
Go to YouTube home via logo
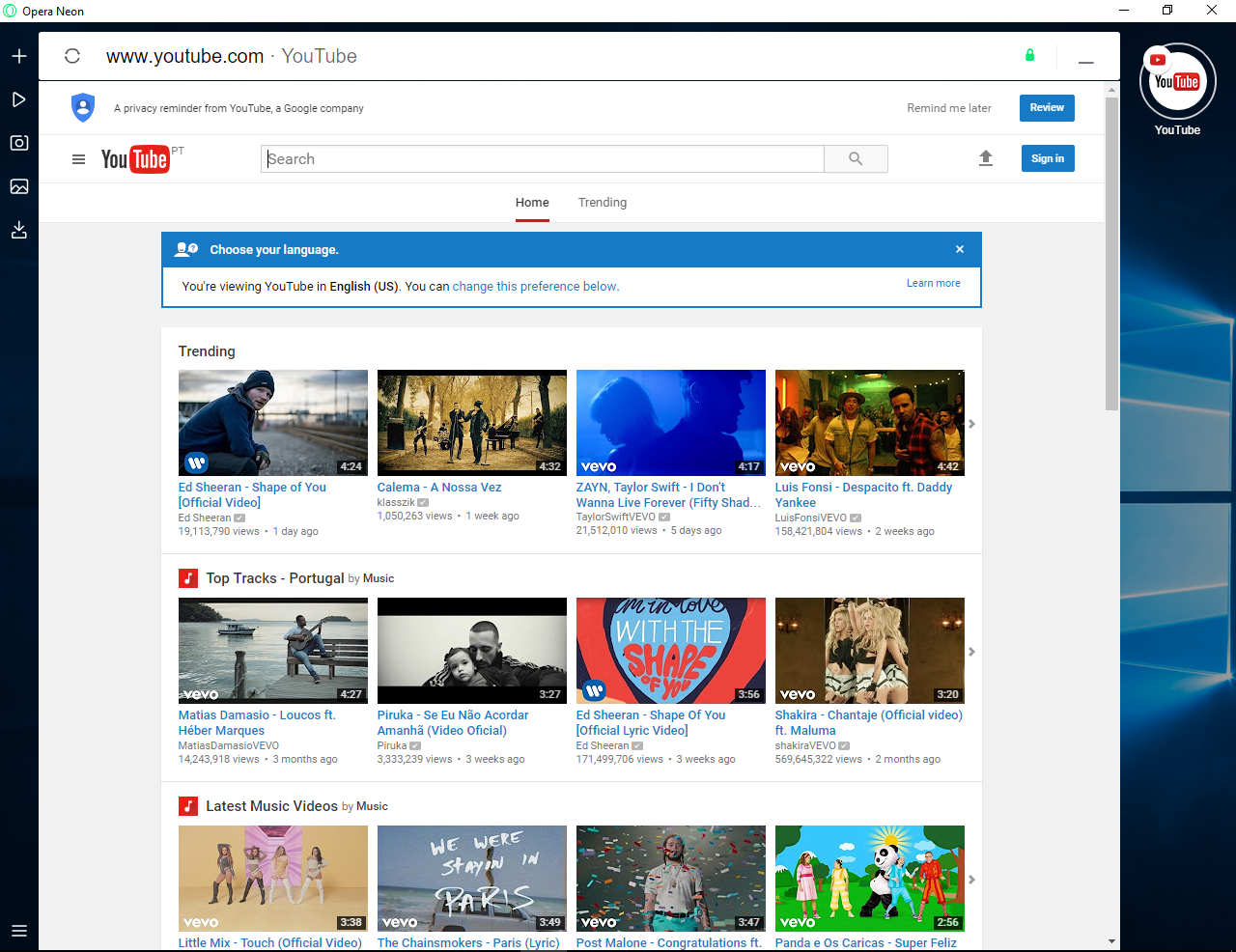(135, 159)
